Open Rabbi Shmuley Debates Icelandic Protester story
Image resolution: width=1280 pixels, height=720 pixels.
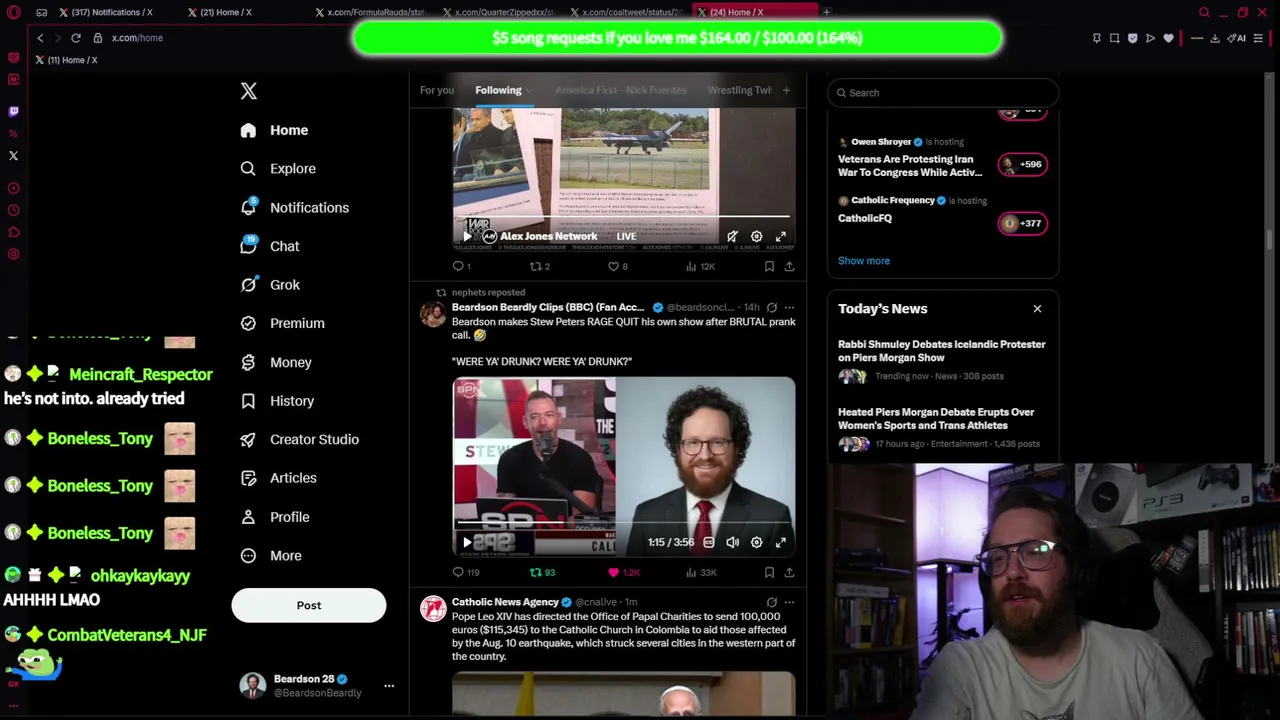click(x=942, y=351)
